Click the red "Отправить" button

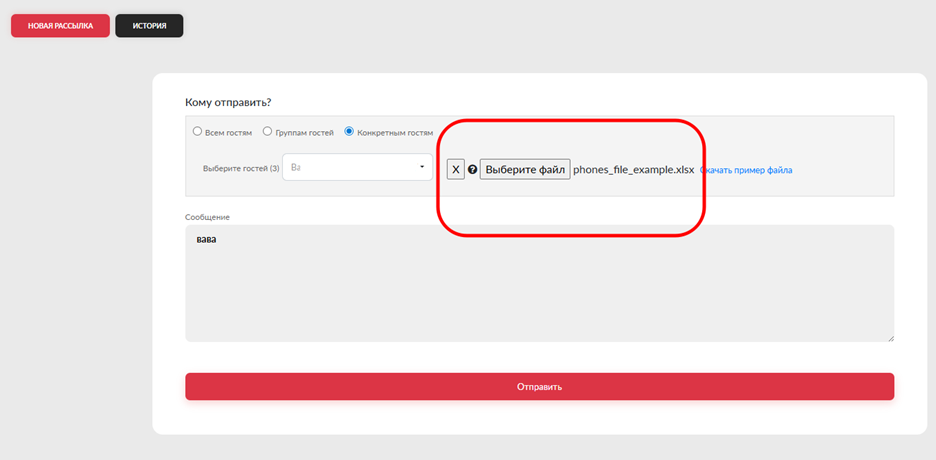point(539,386)
